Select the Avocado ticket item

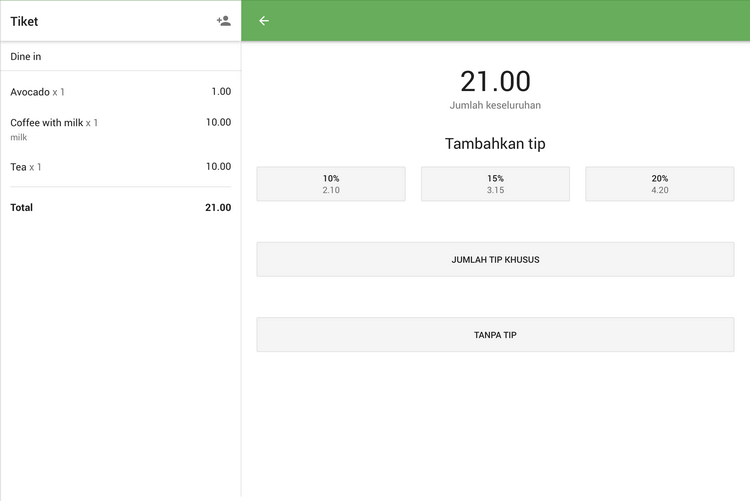click(37, 92)
